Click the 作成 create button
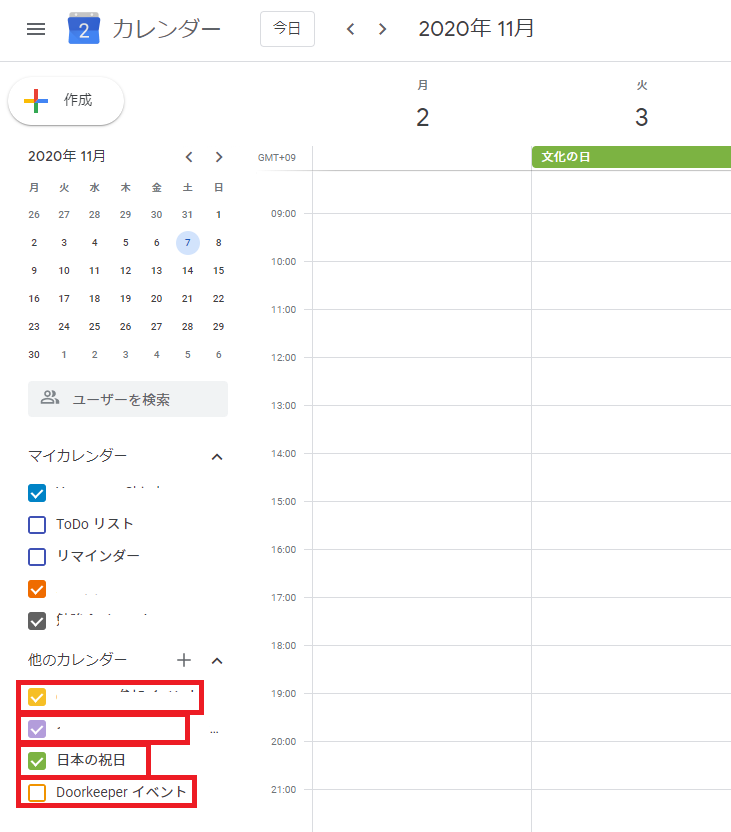The image size is (731, 832). [x=66, y=101]
